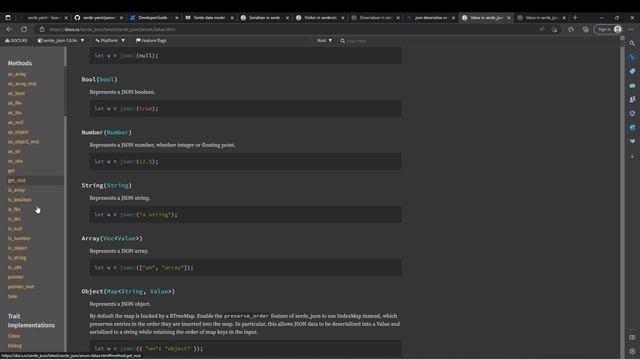Open Debug trait implementation in sidebar
This screenshot has height=360, width=640.
(15, 346)
